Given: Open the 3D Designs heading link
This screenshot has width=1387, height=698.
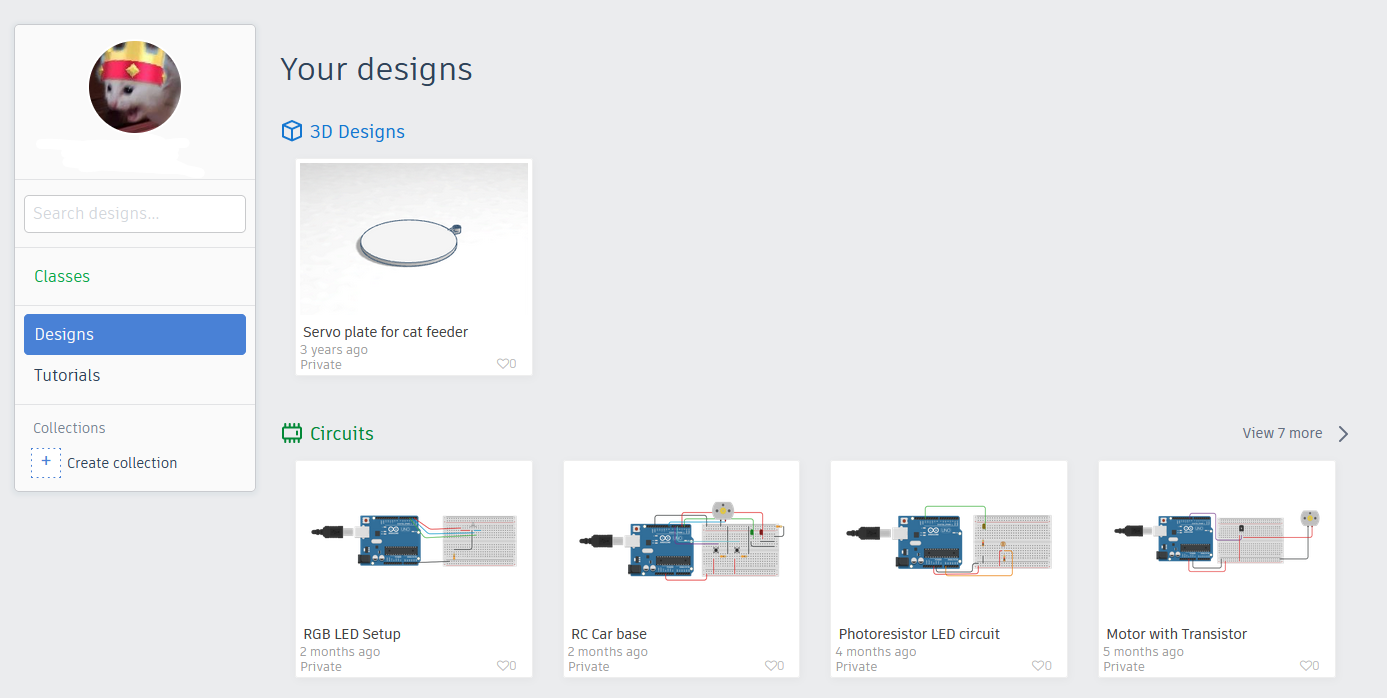Looking at the screenshot, I should click(x=357, y=131).
